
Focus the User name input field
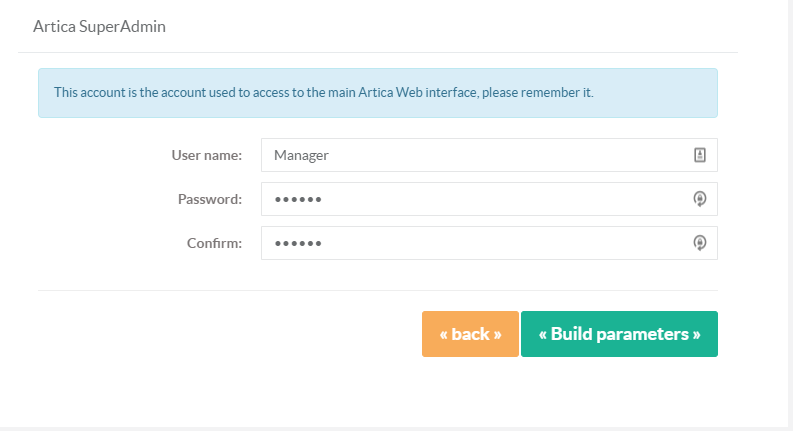click(x=489, y=155)
